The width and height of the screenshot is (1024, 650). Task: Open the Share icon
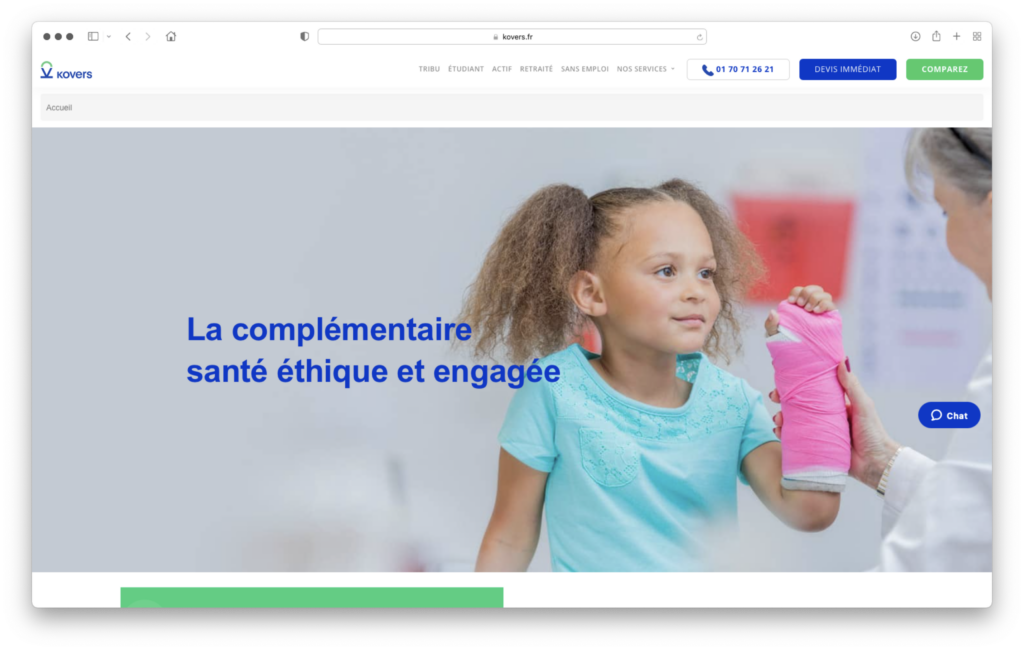(936, 36)
